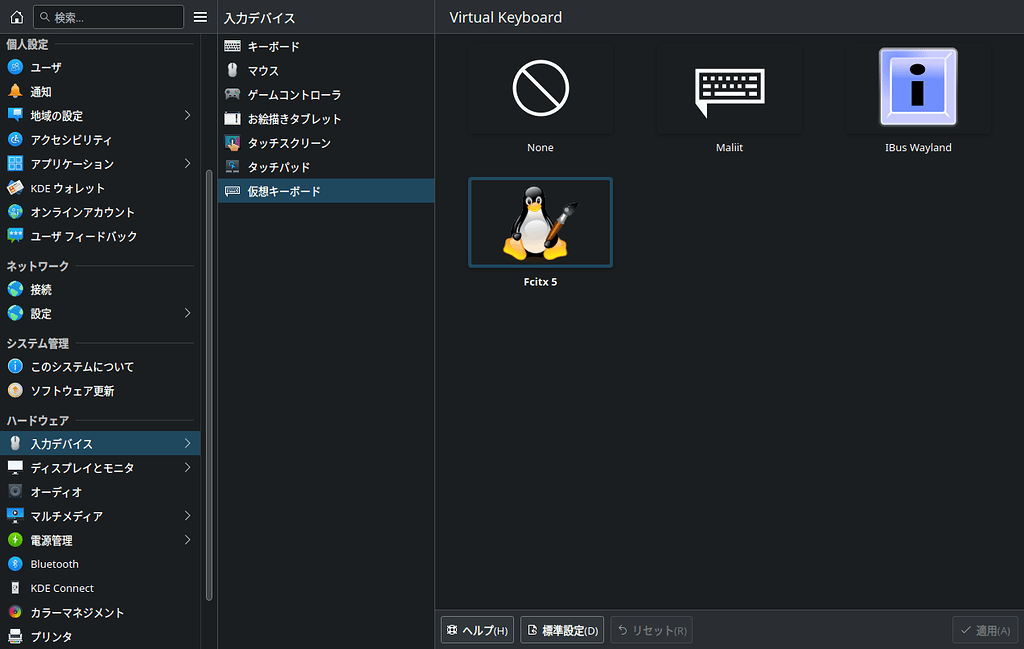The image size is (1024, 649).
Task: Expand ディスプレイとモニタ chevron arrow
Action: tap(187, 467)
